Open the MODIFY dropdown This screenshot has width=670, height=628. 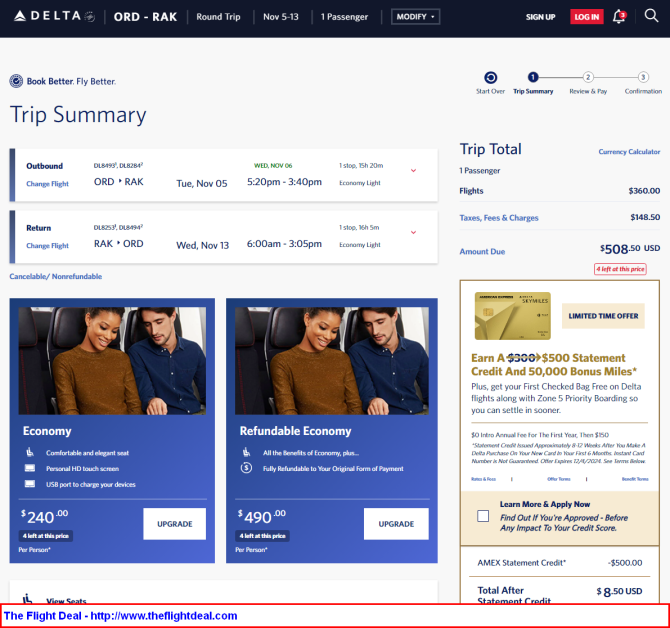[415, 17]
